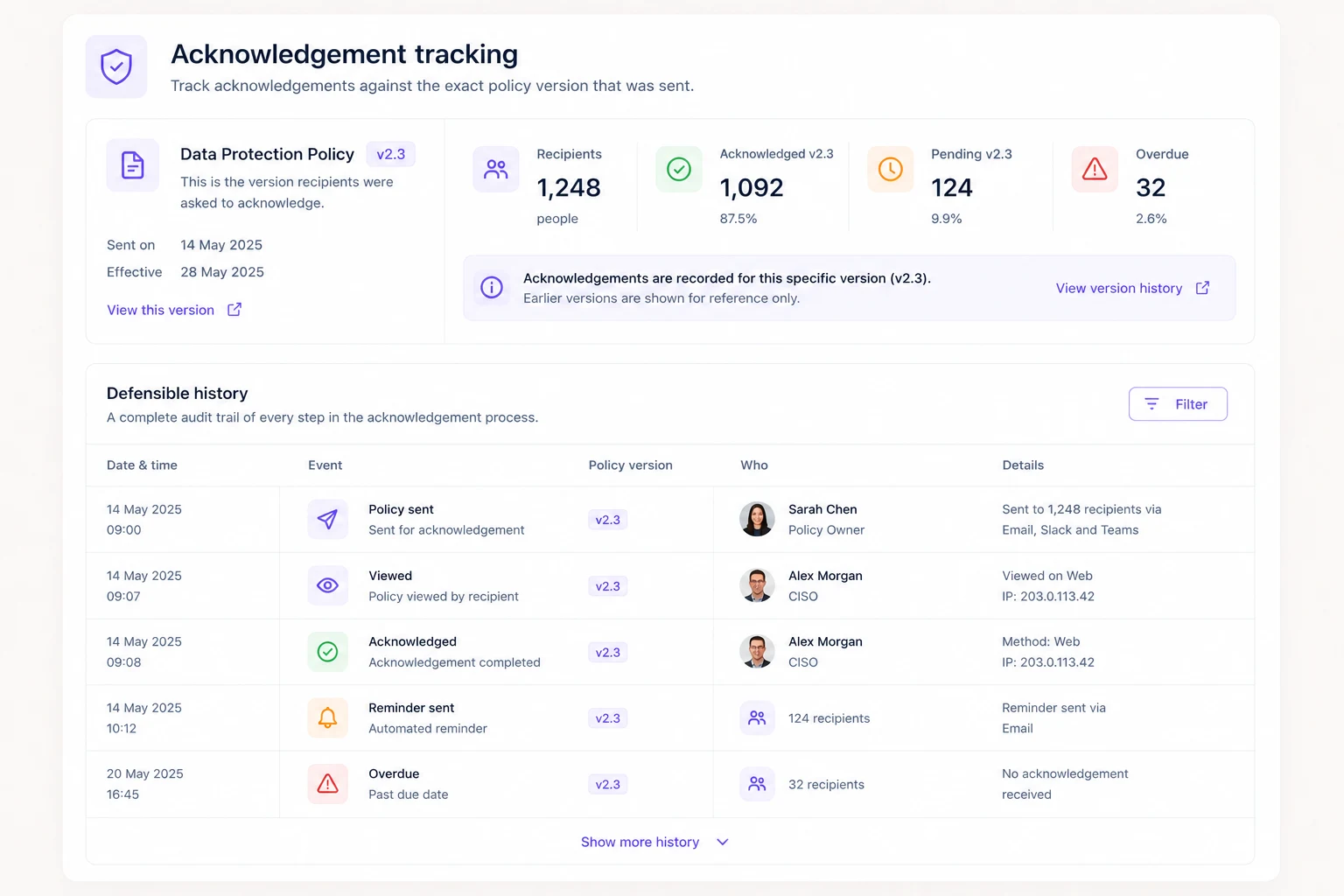Click the bell icon in Reminder sent row

coord(327,717)
